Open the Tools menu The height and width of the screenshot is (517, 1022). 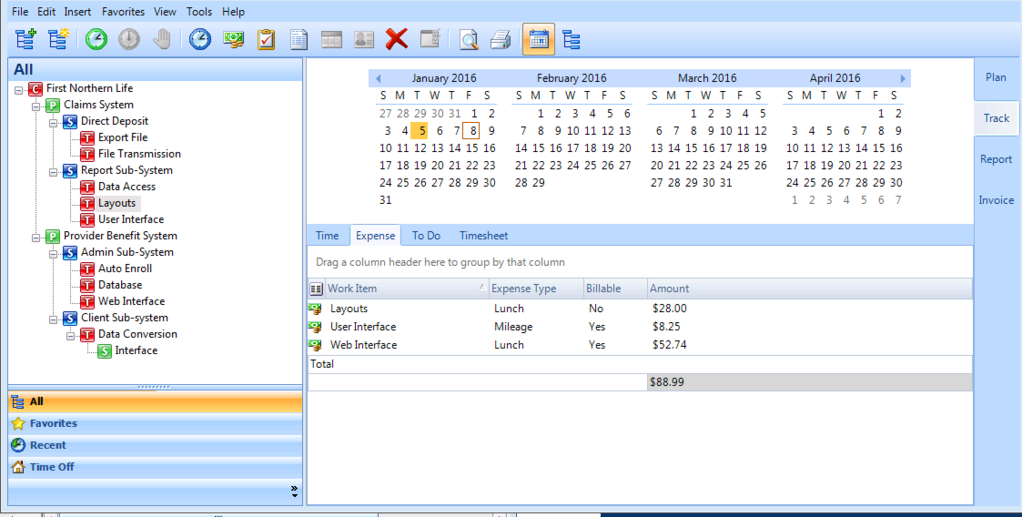click(199, 11)
